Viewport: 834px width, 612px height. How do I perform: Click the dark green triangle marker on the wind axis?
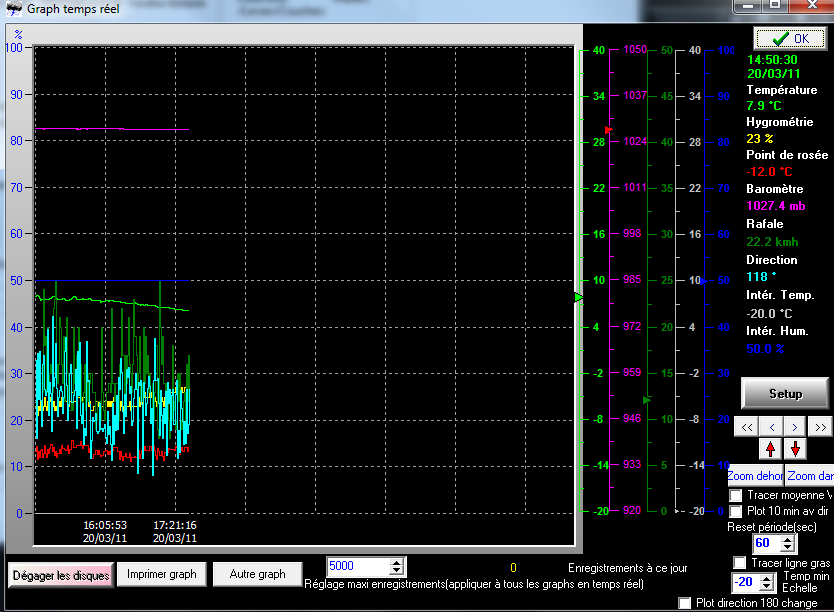point(647,400)
